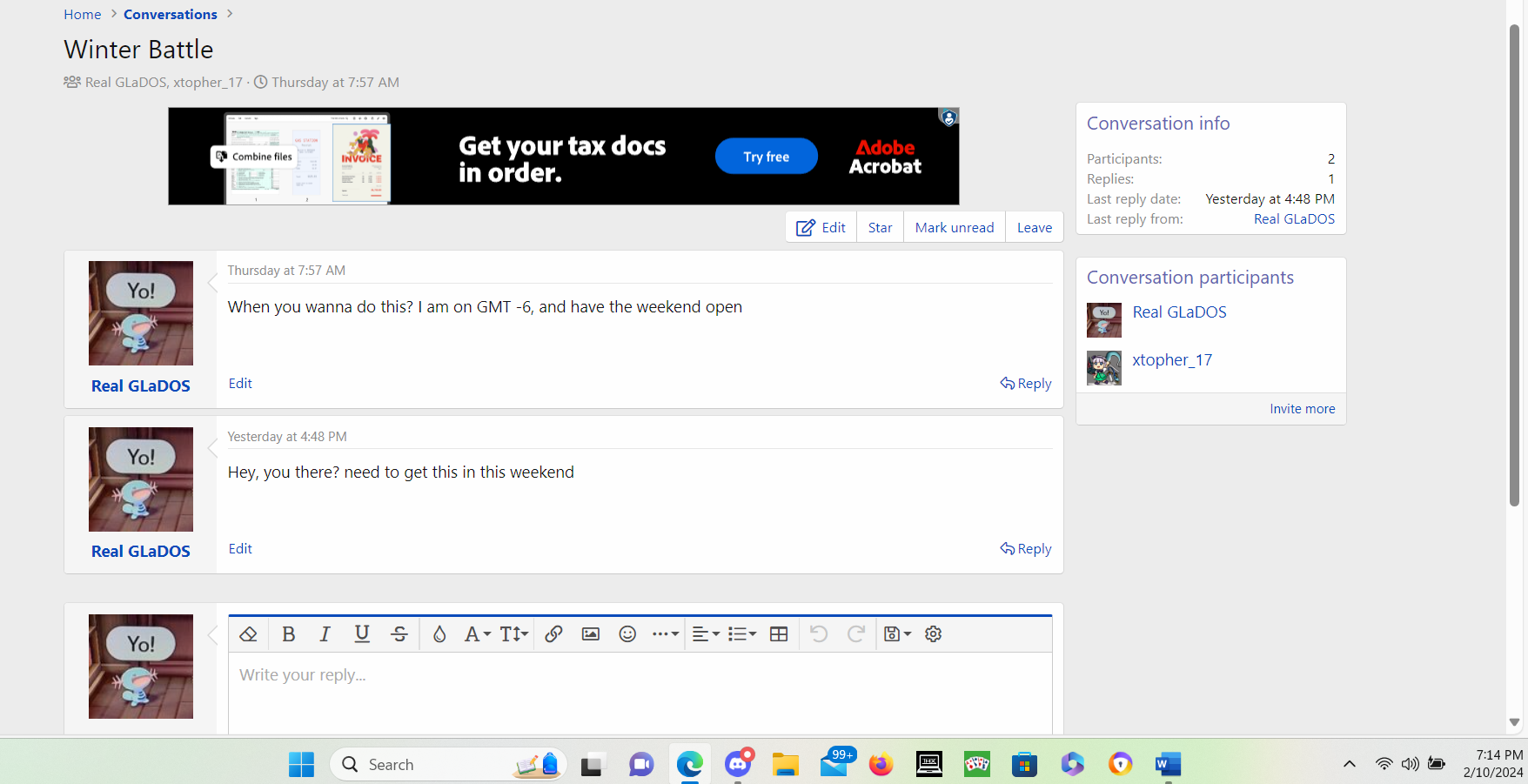Image resolution: width=1528 pixels, height=784 pixels.
Task: Click the undo icon in editor
Action: (819, 634)
